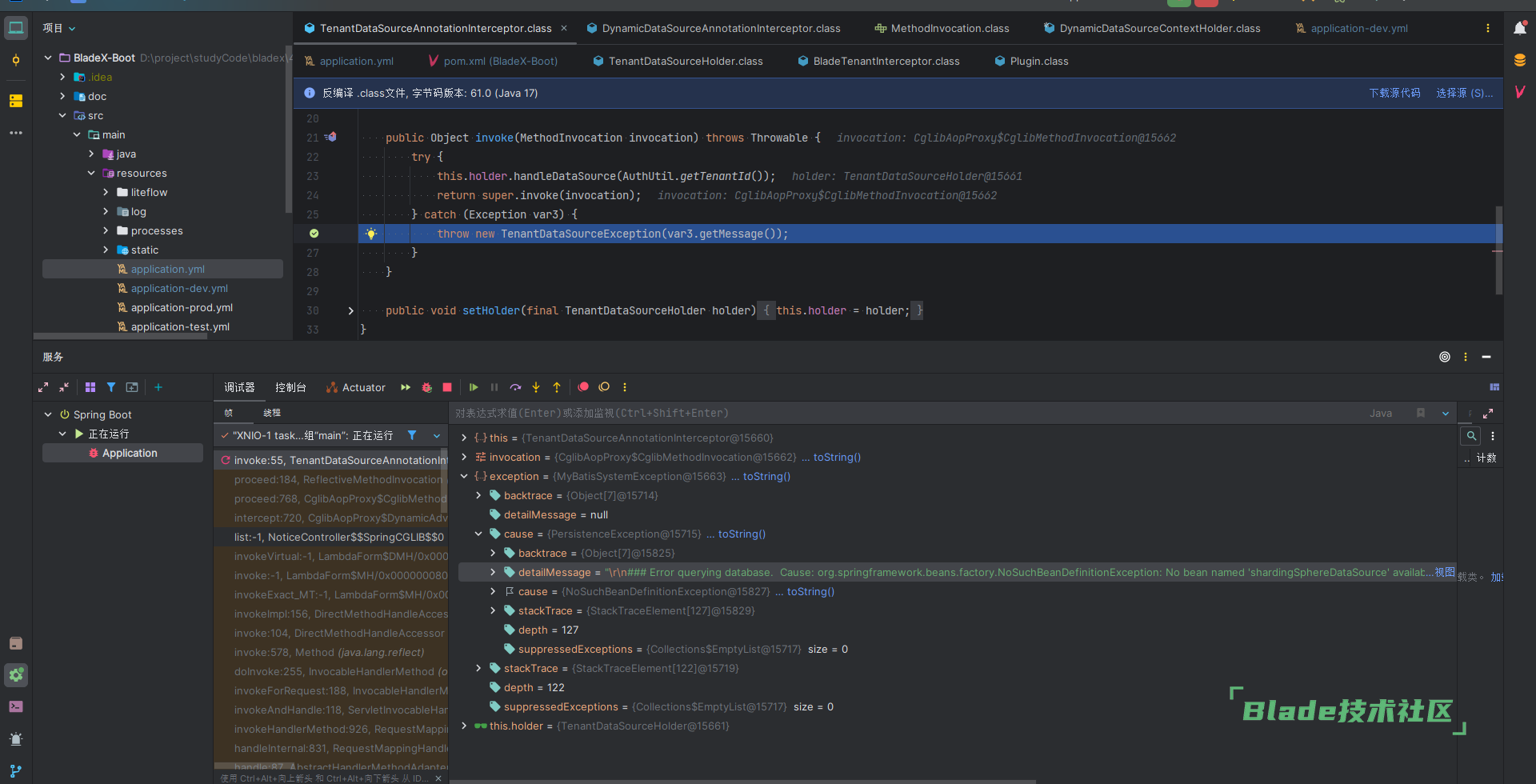Click the quick-fix lightbulb on throw line
This screenshot has width=1536, height=784.
click(371, 234)
